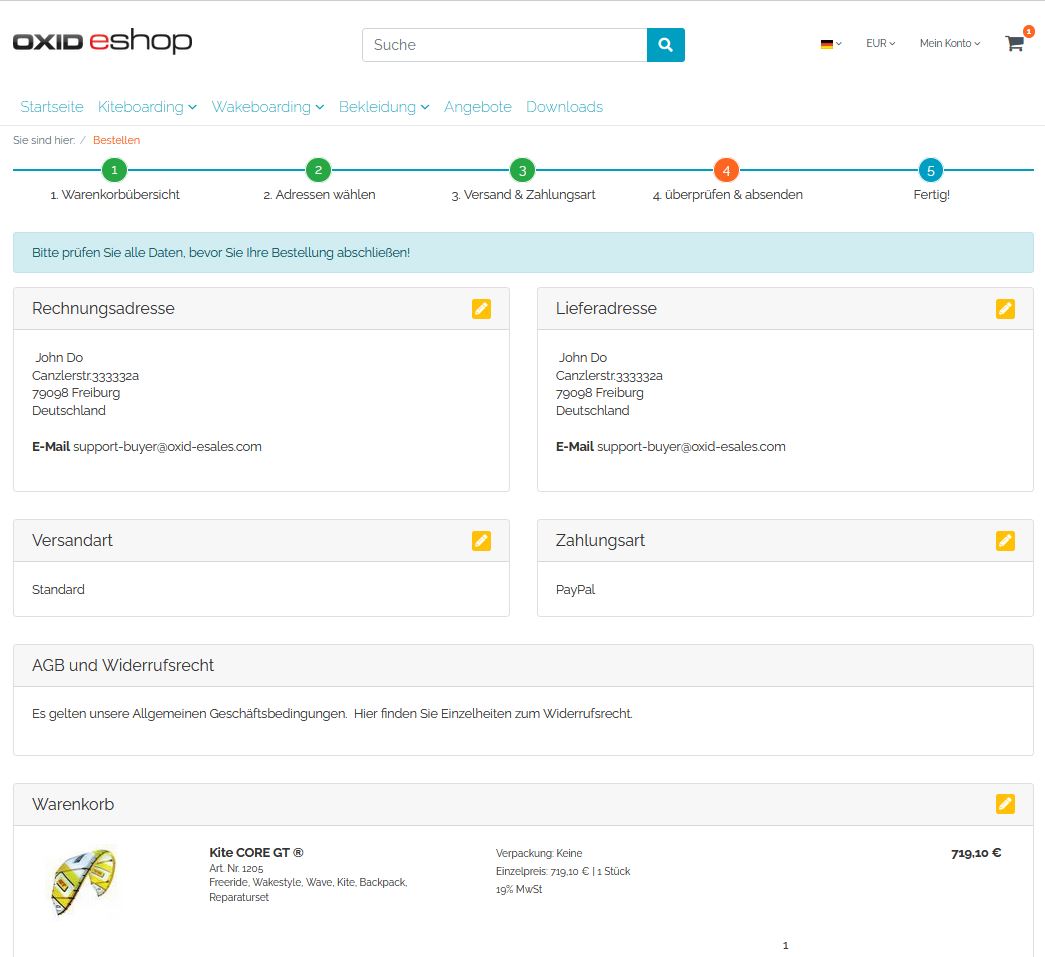The image size is (1045, 957).
Task: Expand the EUR currency dropdown
Action: tap(880, 44)
